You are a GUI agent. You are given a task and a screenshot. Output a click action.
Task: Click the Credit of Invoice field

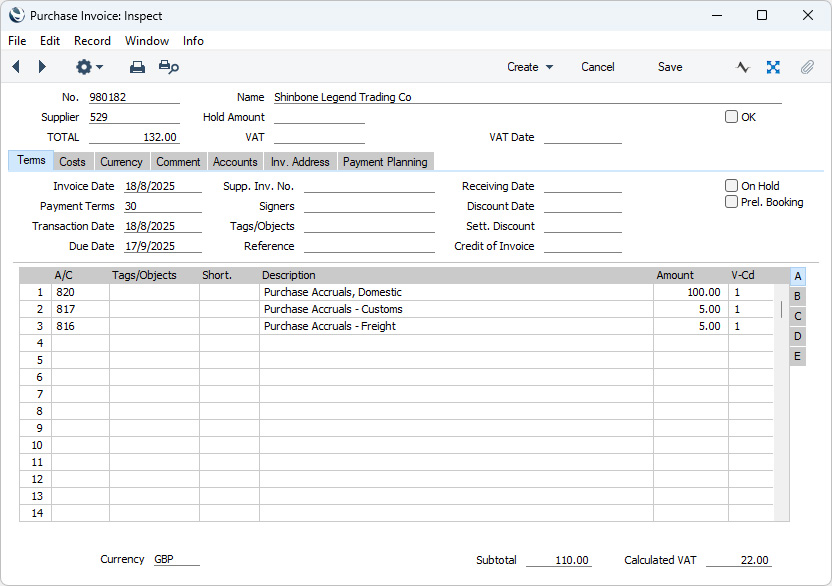583,246
